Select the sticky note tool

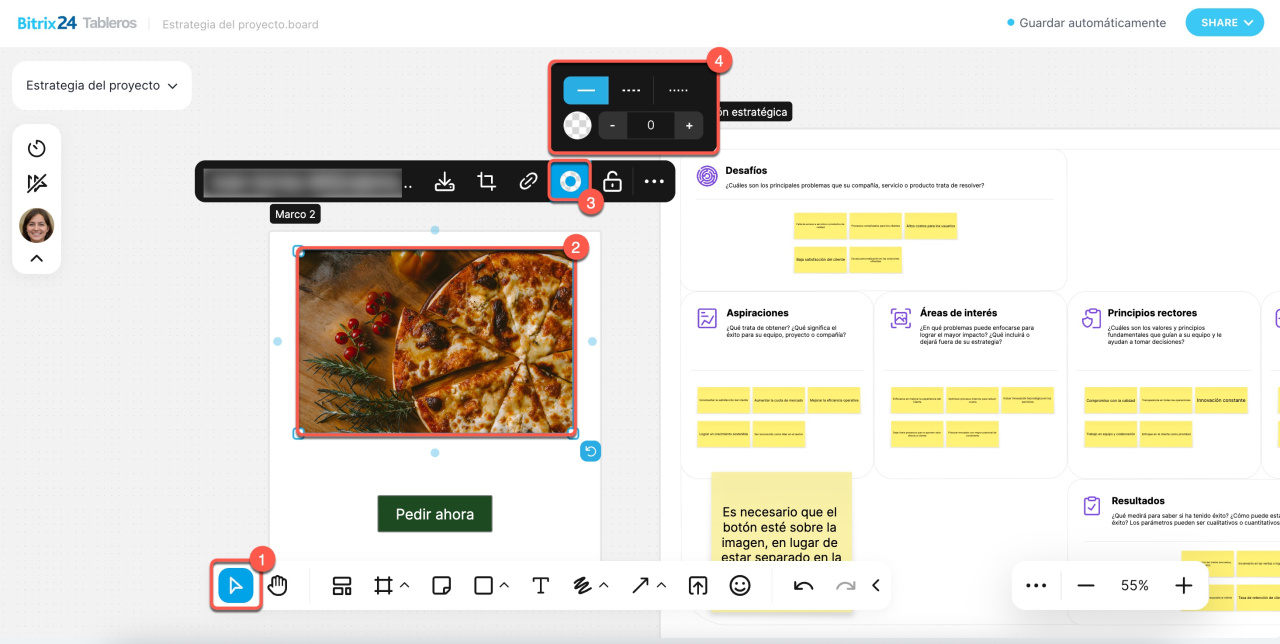441,586
